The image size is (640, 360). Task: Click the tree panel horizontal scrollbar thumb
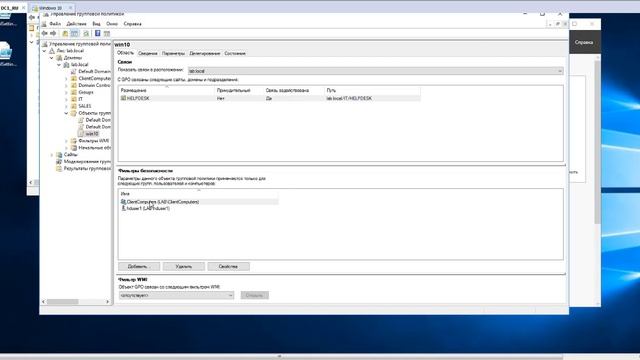point(62,302)
